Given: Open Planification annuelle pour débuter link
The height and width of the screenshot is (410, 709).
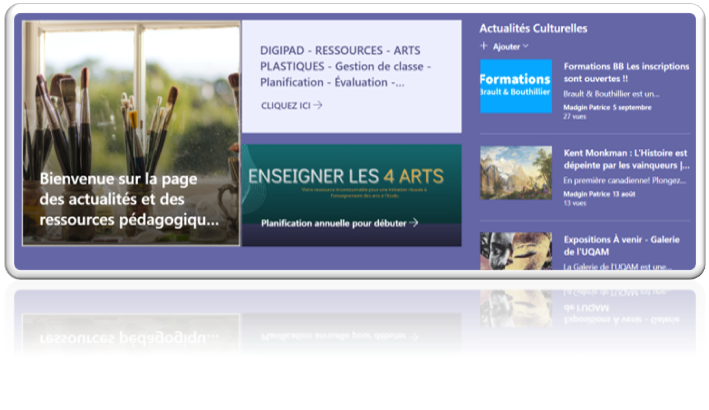Looking at the screenshot, I should click(x=334, y=223).
